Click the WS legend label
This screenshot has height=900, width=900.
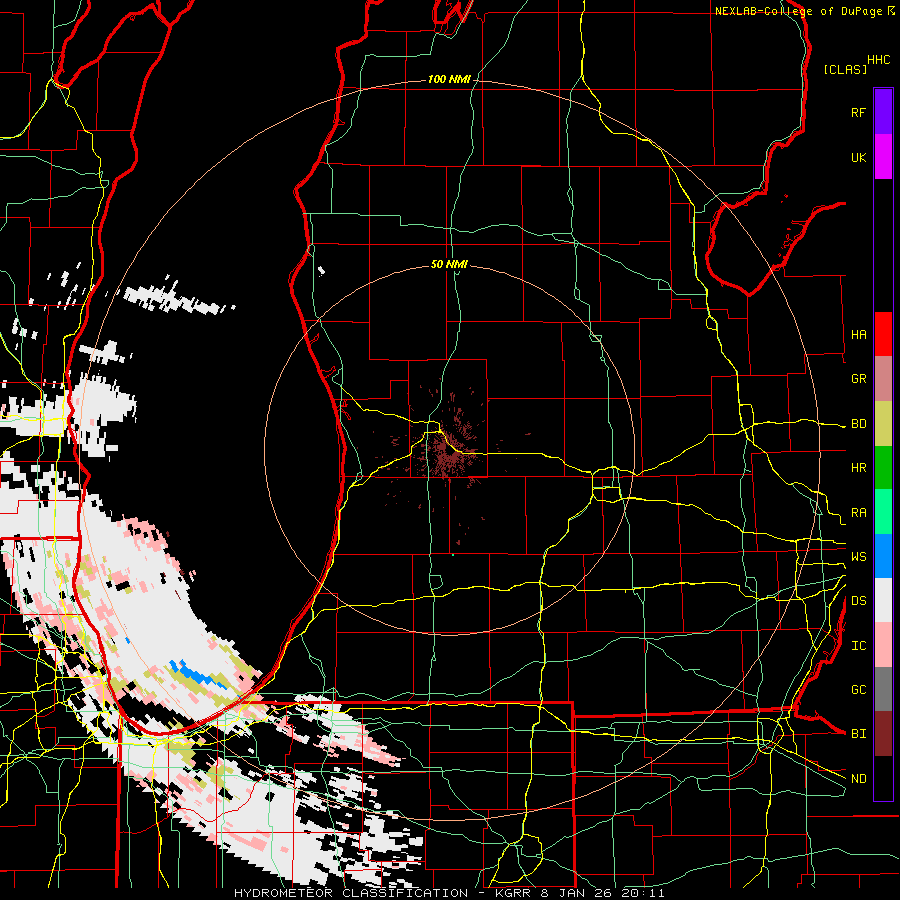tap(858, 556)
